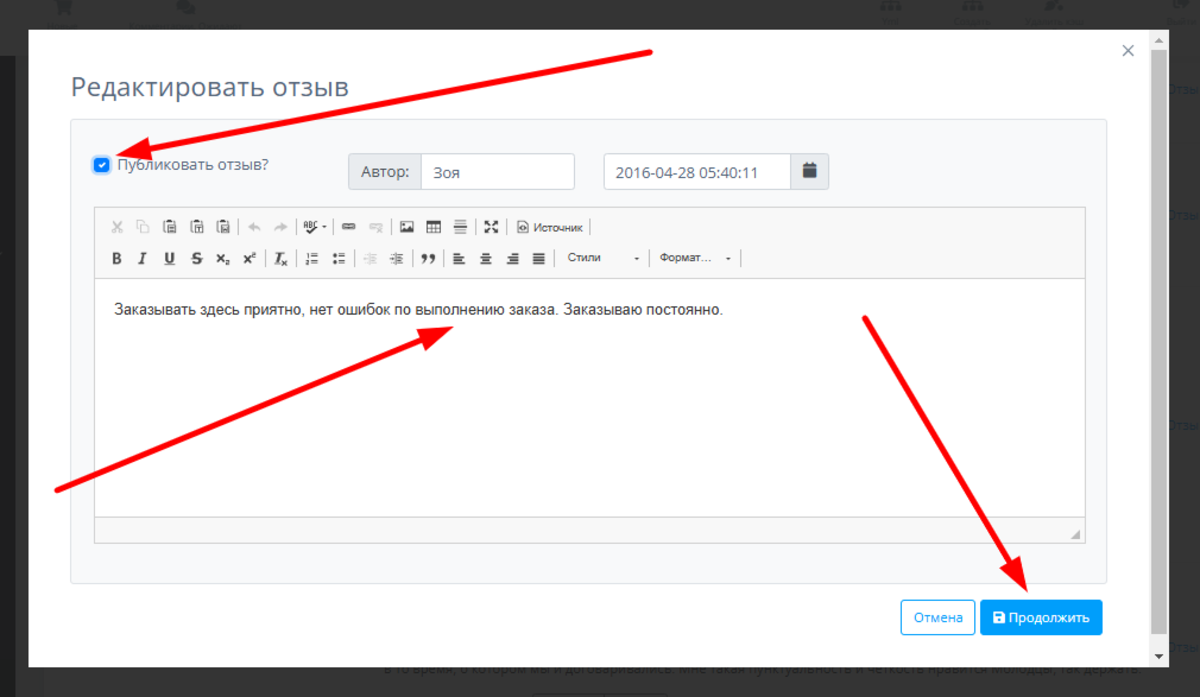Insert a link with the link icon
Viewport: 1200px width, 697px height.
point(349,227)
